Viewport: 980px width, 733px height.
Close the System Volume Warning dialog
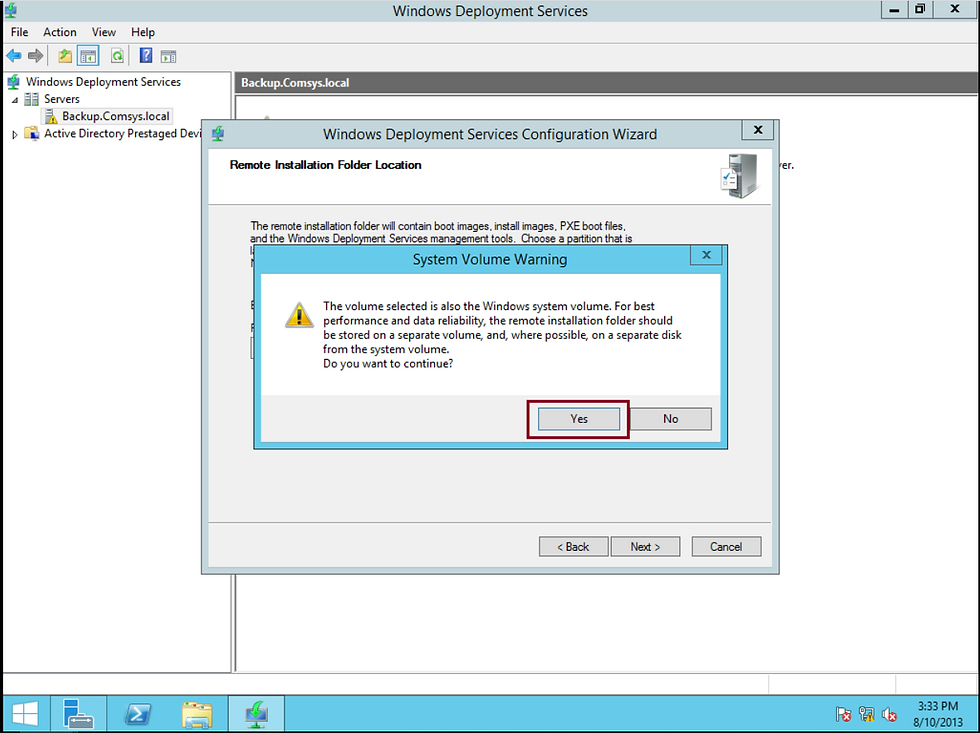click(706, 255)
